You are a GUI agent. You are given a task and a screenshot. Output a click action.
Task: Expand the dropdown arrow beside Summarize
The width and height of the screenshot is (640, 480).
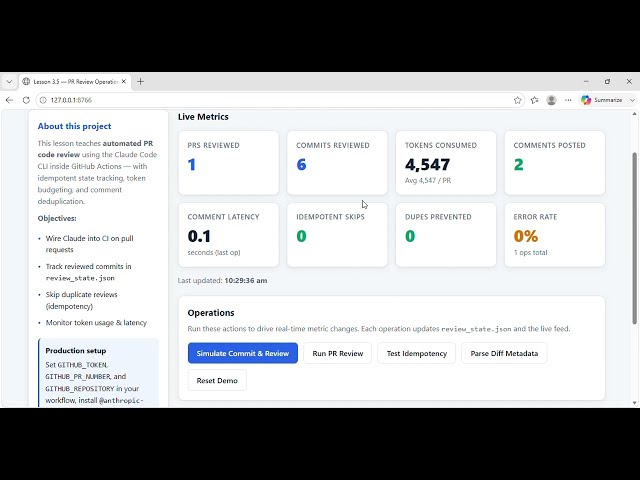632,100
